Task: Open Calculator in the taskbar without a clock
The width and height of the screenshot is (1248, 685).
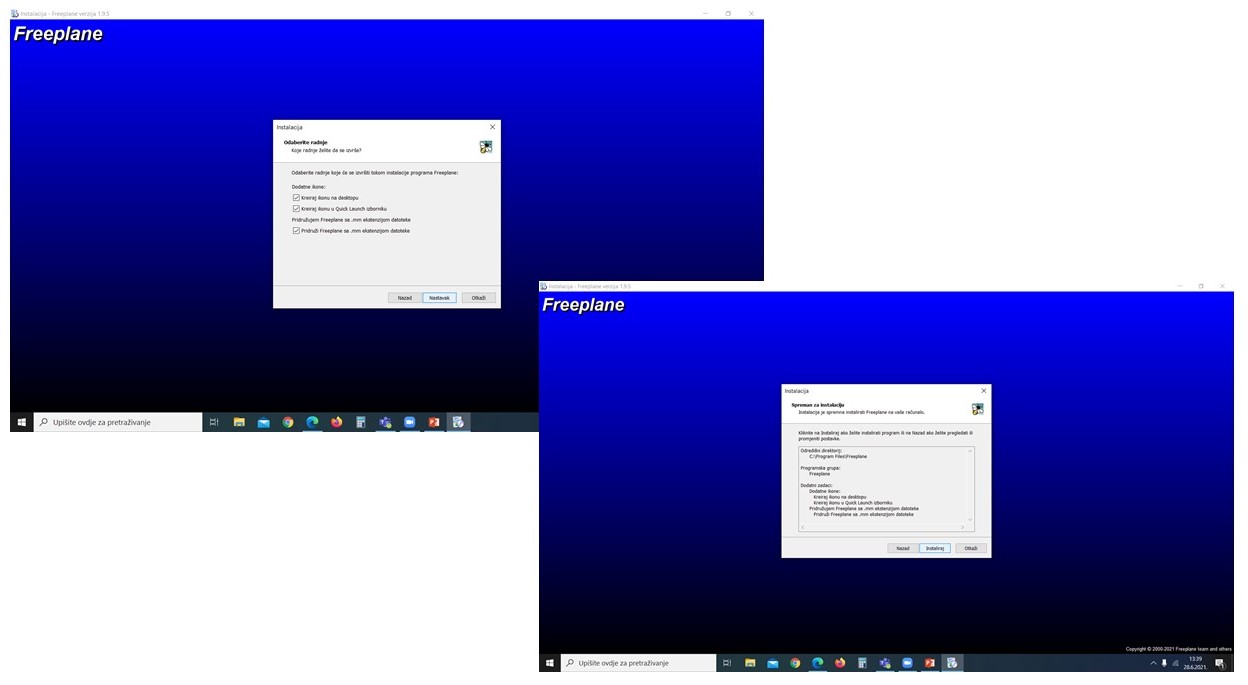Action: (361, 422)
